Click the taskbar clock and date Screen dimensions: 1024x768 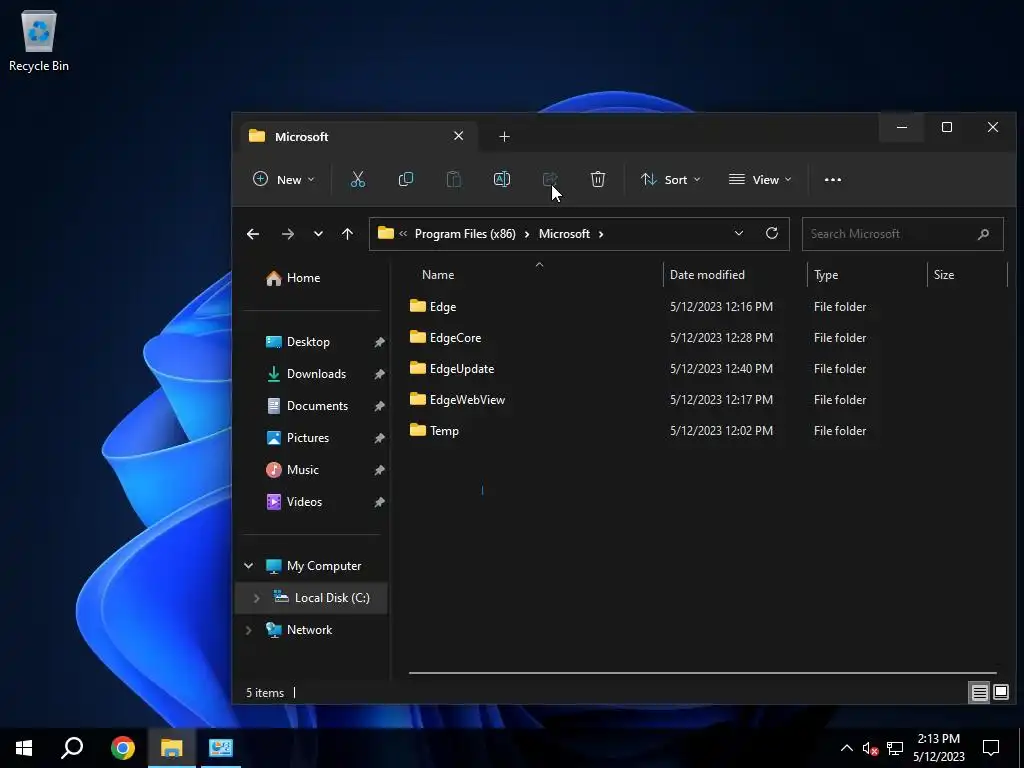click(938, 748)
